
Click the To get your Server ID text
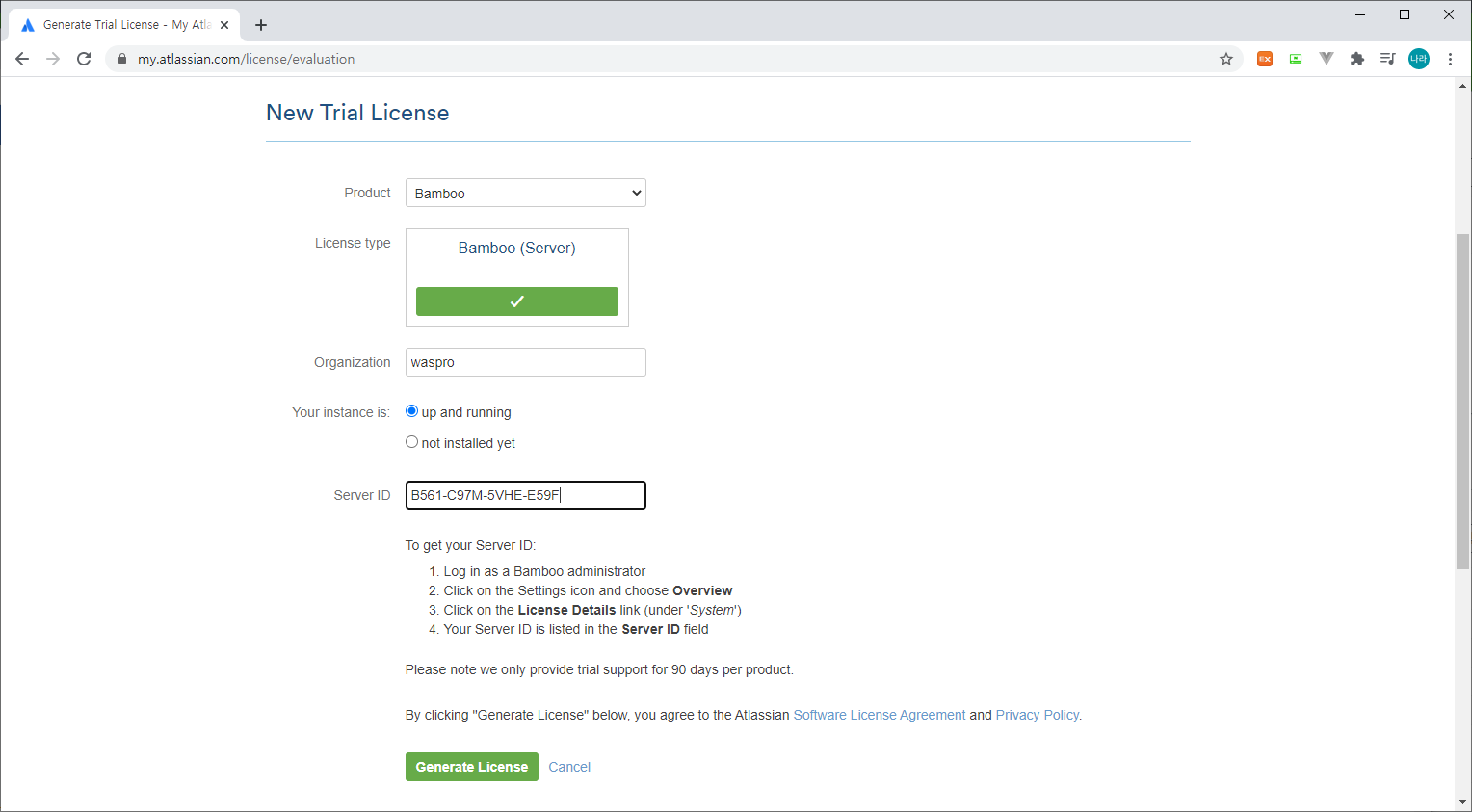470,545
